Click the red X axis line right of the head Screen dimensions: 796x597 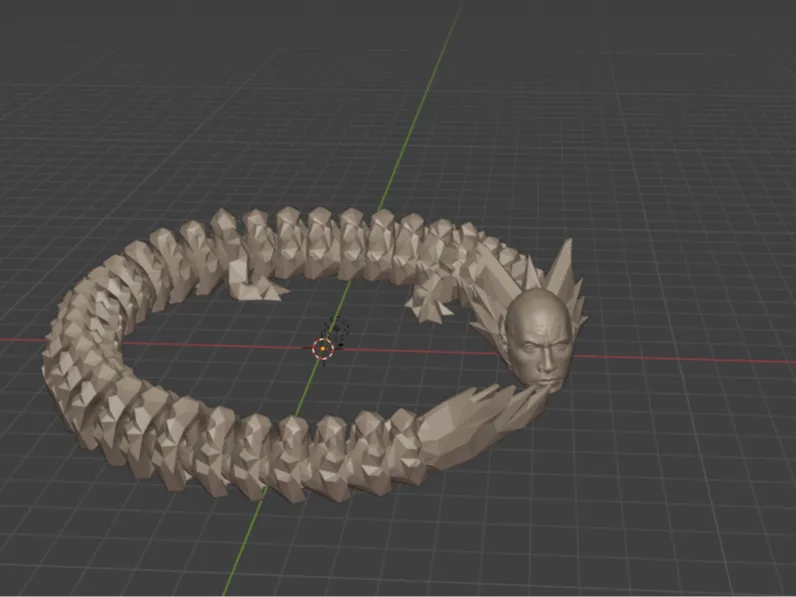point(685,359)
